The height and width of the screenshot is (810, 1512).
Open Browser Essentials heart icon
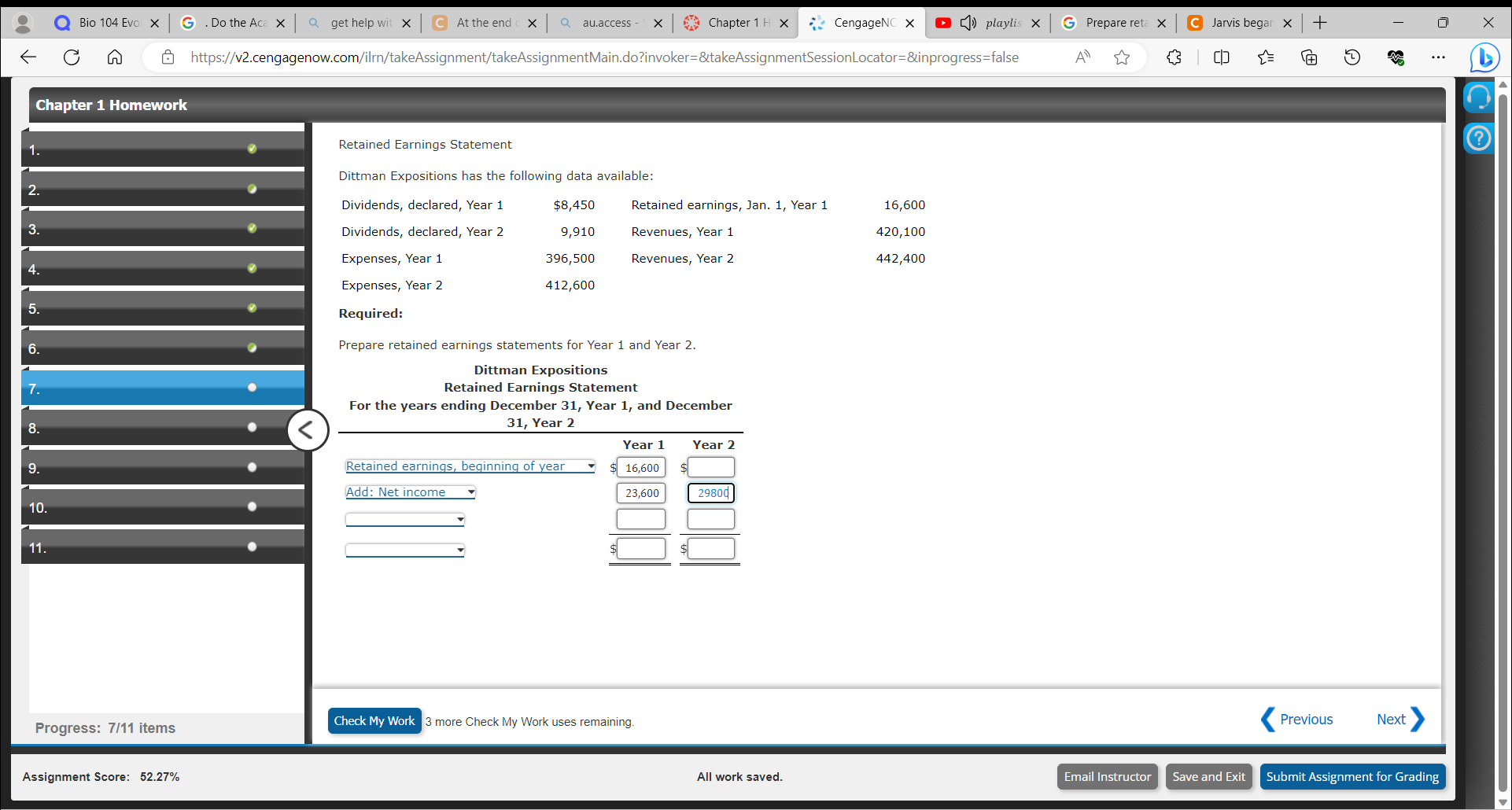(x=1396, y=57)
